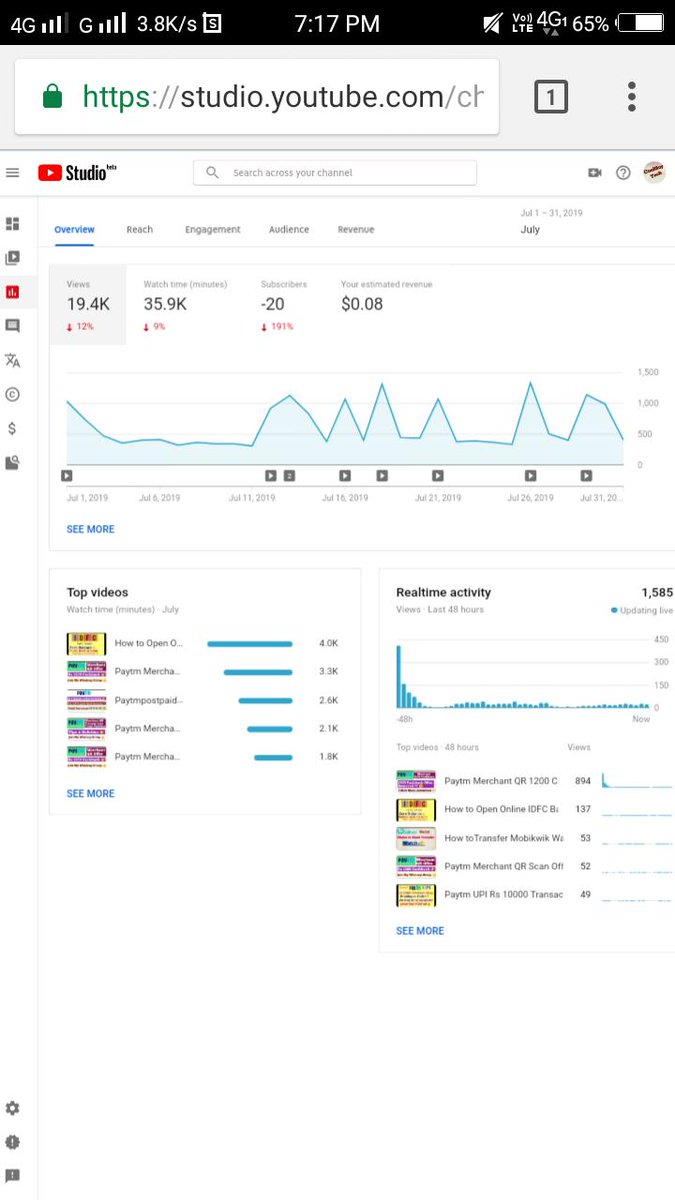Viewport: 675px width, 1200px height.
Task: Open the Settings gear in sidebar
Action: [12, 1108]
